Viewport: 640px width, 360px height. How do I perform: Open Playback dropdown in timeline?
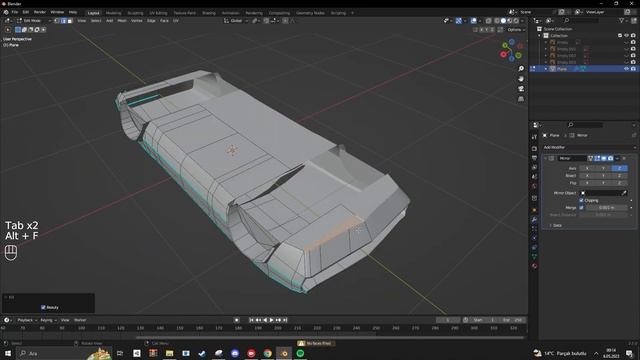click(27, 320)
